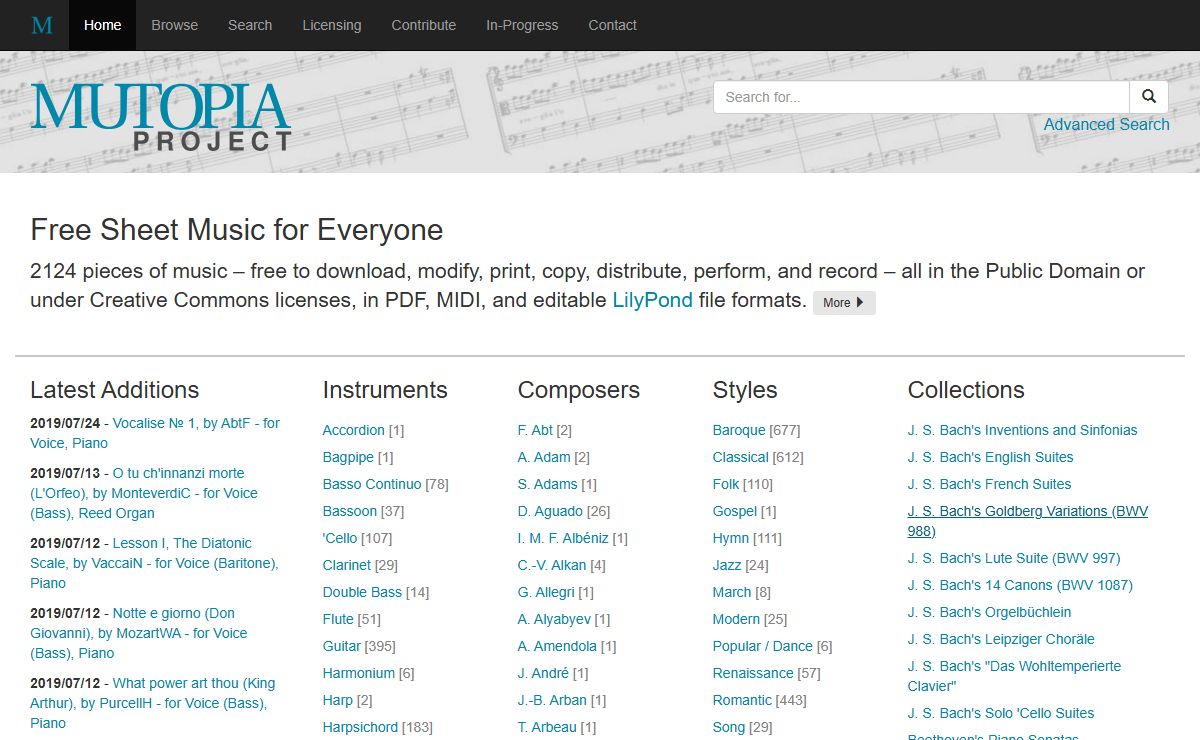The width and height of the screenshot is (1200, 740).
Task: Browse Basso Continuo pieces
Action: tap(372, 484)
